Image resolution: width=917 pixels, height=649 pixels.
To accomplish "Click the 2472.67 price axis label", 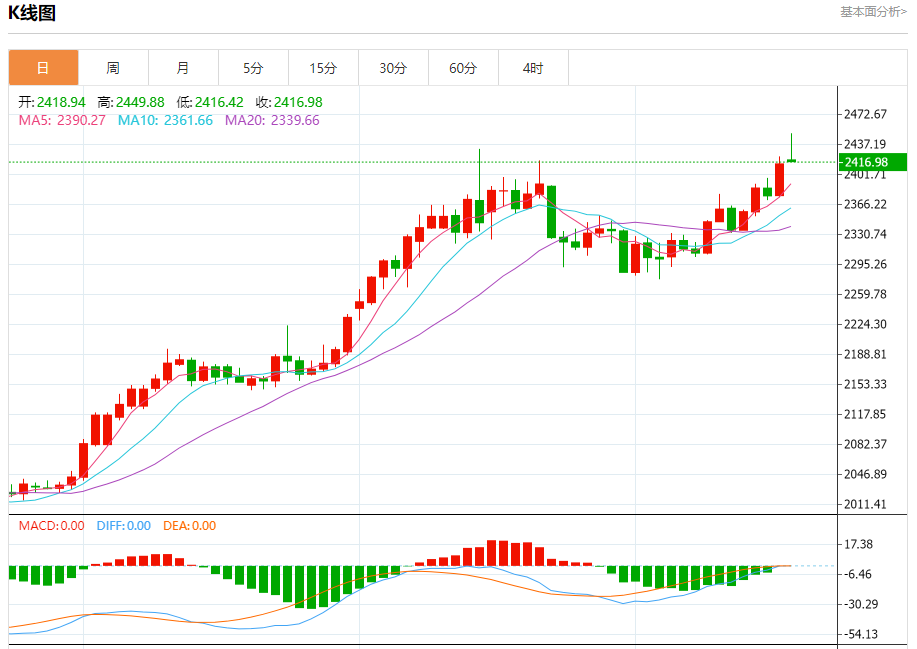I will (865, 114).
